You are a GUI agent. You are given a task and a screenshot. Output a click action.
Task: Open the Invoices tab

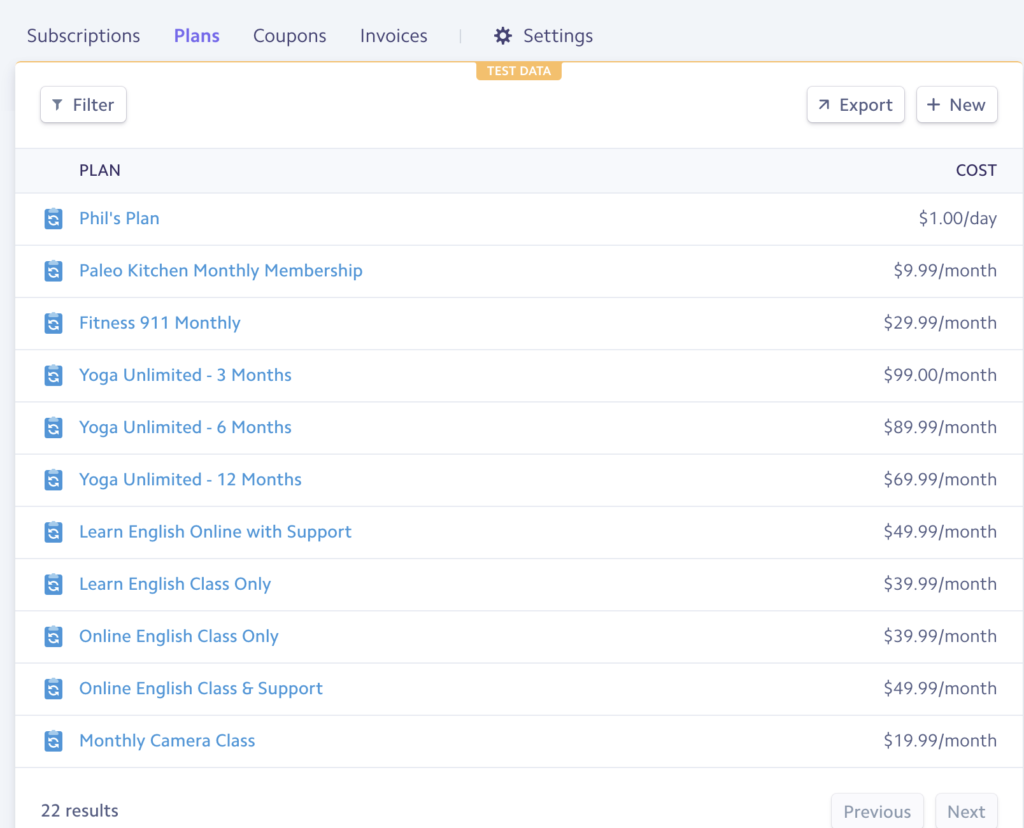(393, 36)
